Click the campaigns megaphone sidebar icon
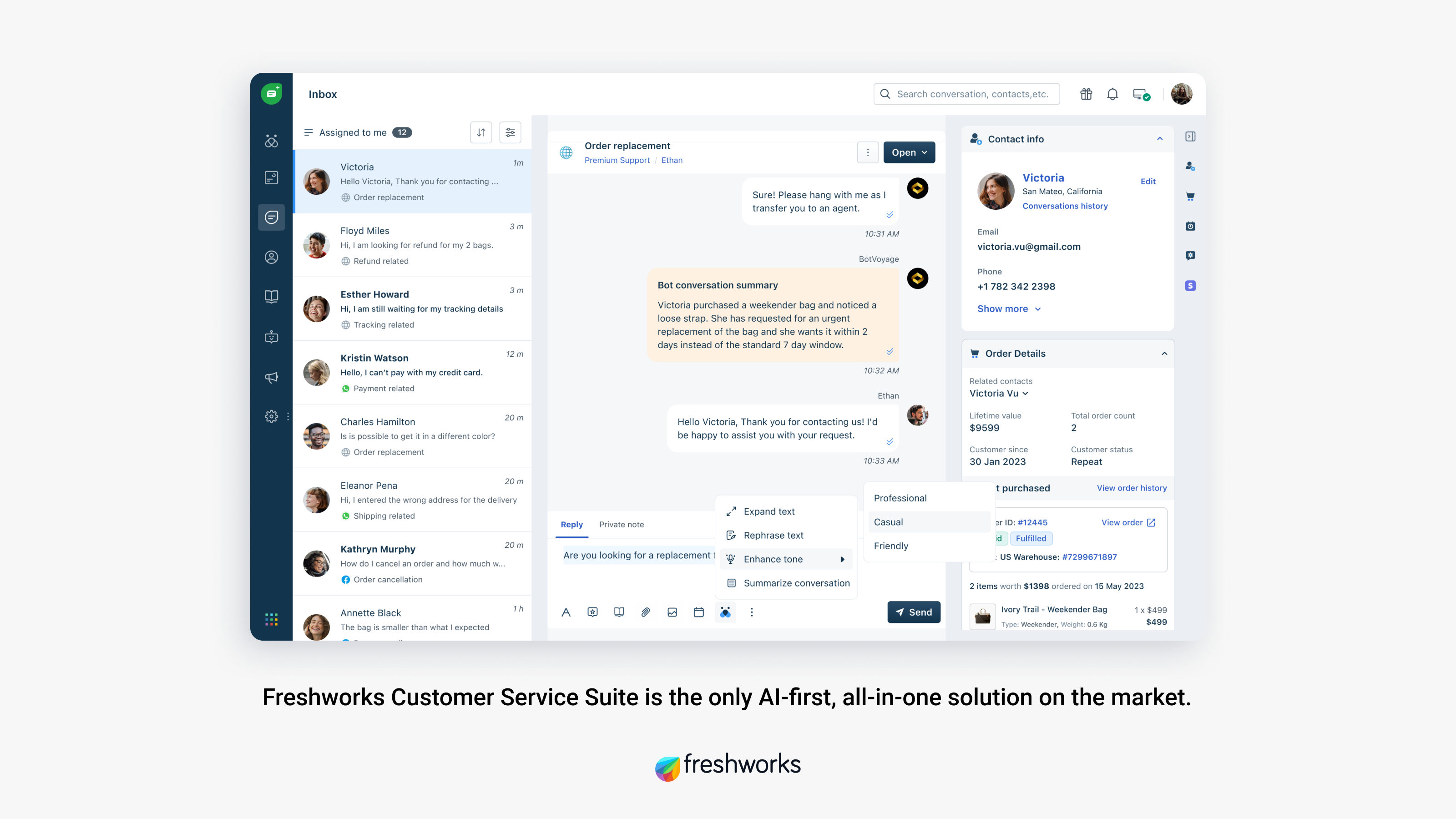Image resolution: width=1456 pixels, height=819 pixels. [x=272, y=378]
